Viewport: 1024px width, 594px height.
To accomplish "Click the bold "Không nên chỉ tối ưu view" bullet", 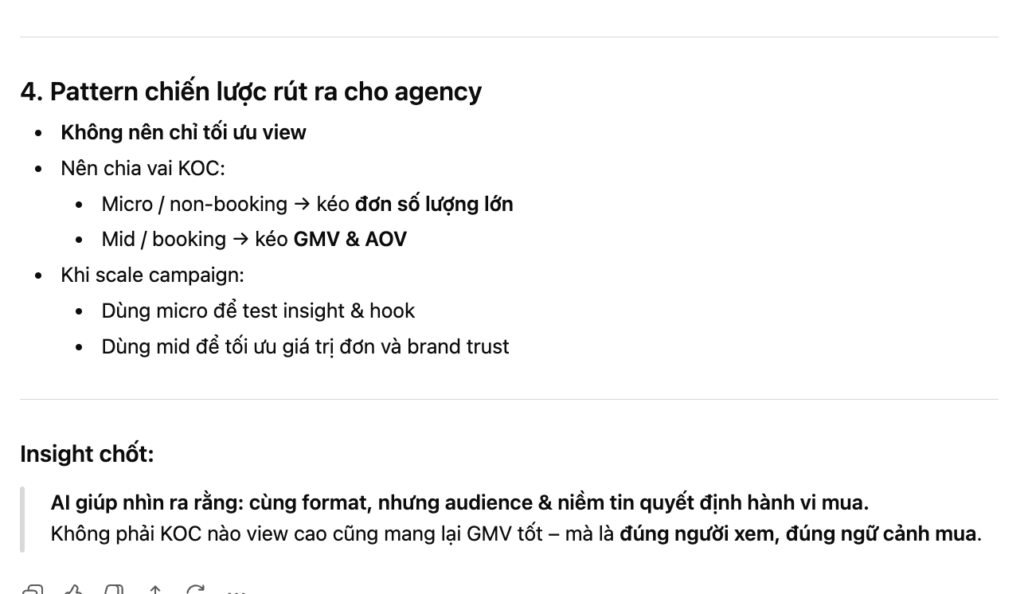I will pos(183,133).
